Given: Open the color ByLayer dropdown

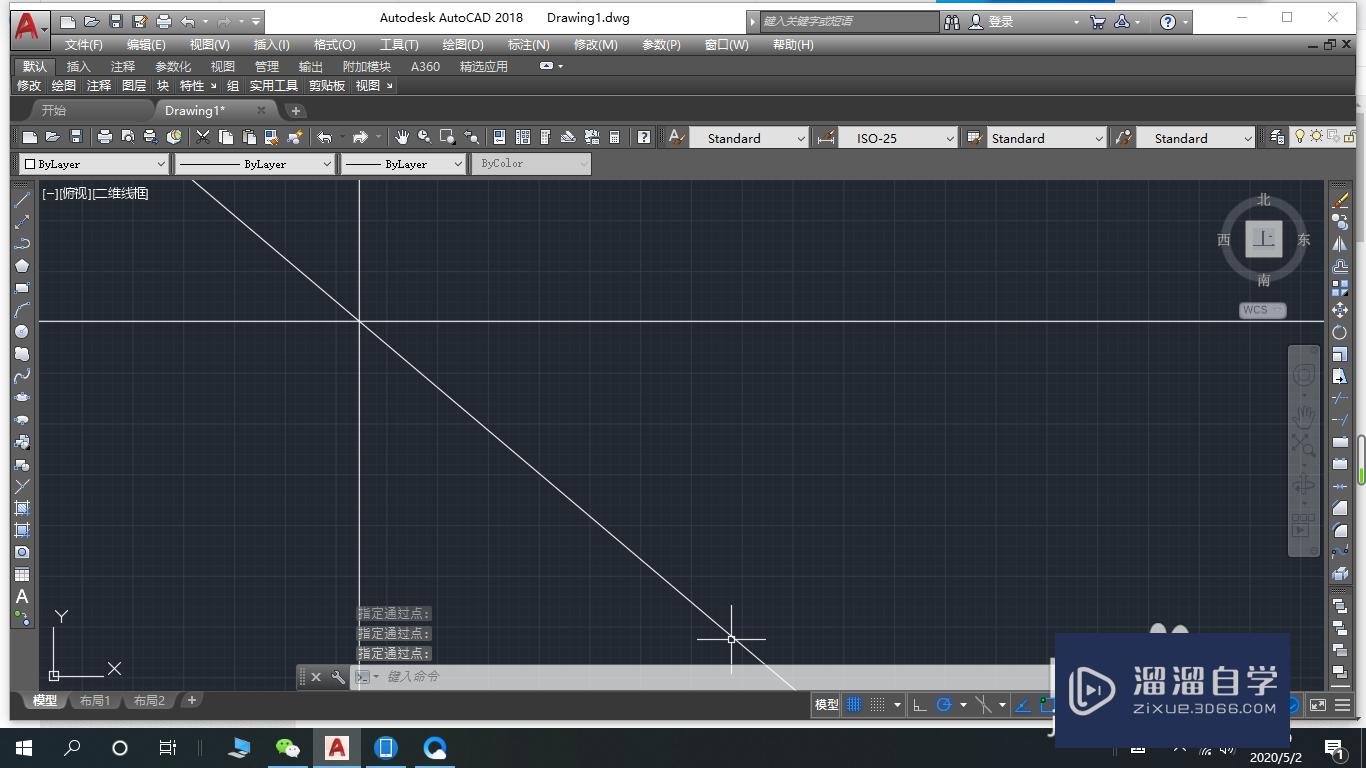Looking at the screenshot, I should click(x=95, y=164).
